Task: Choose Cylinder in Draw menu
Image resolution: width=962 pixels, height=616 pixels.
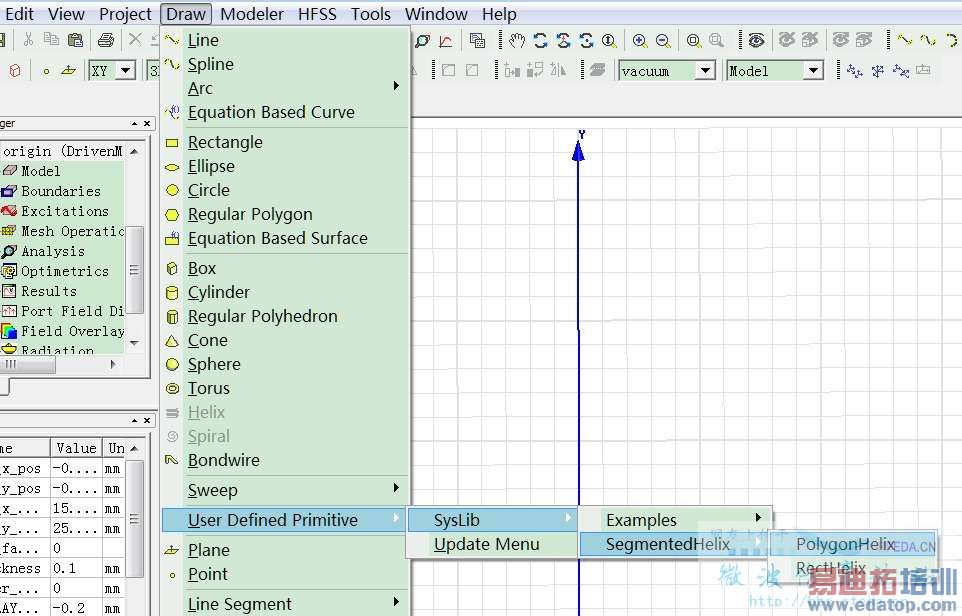Action: (x=285, y=292)
